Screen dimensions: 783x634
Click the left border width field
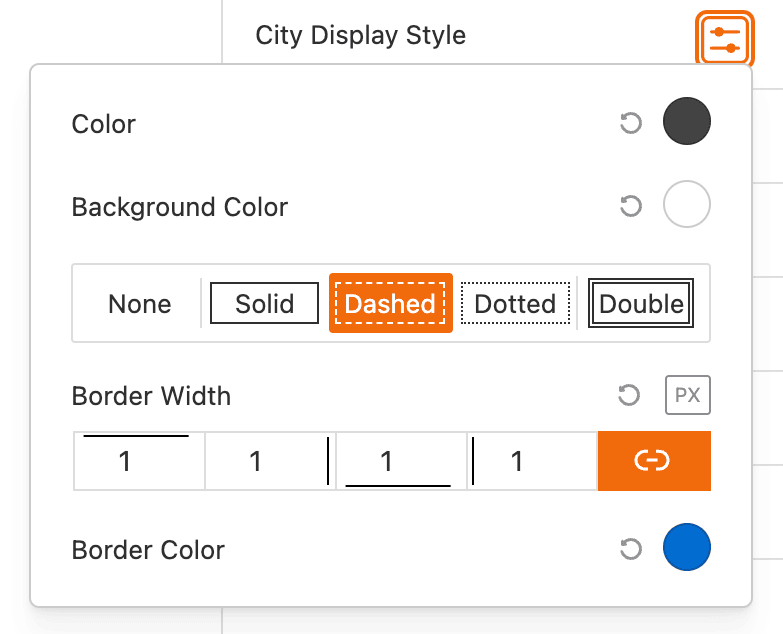click(531, 461)
